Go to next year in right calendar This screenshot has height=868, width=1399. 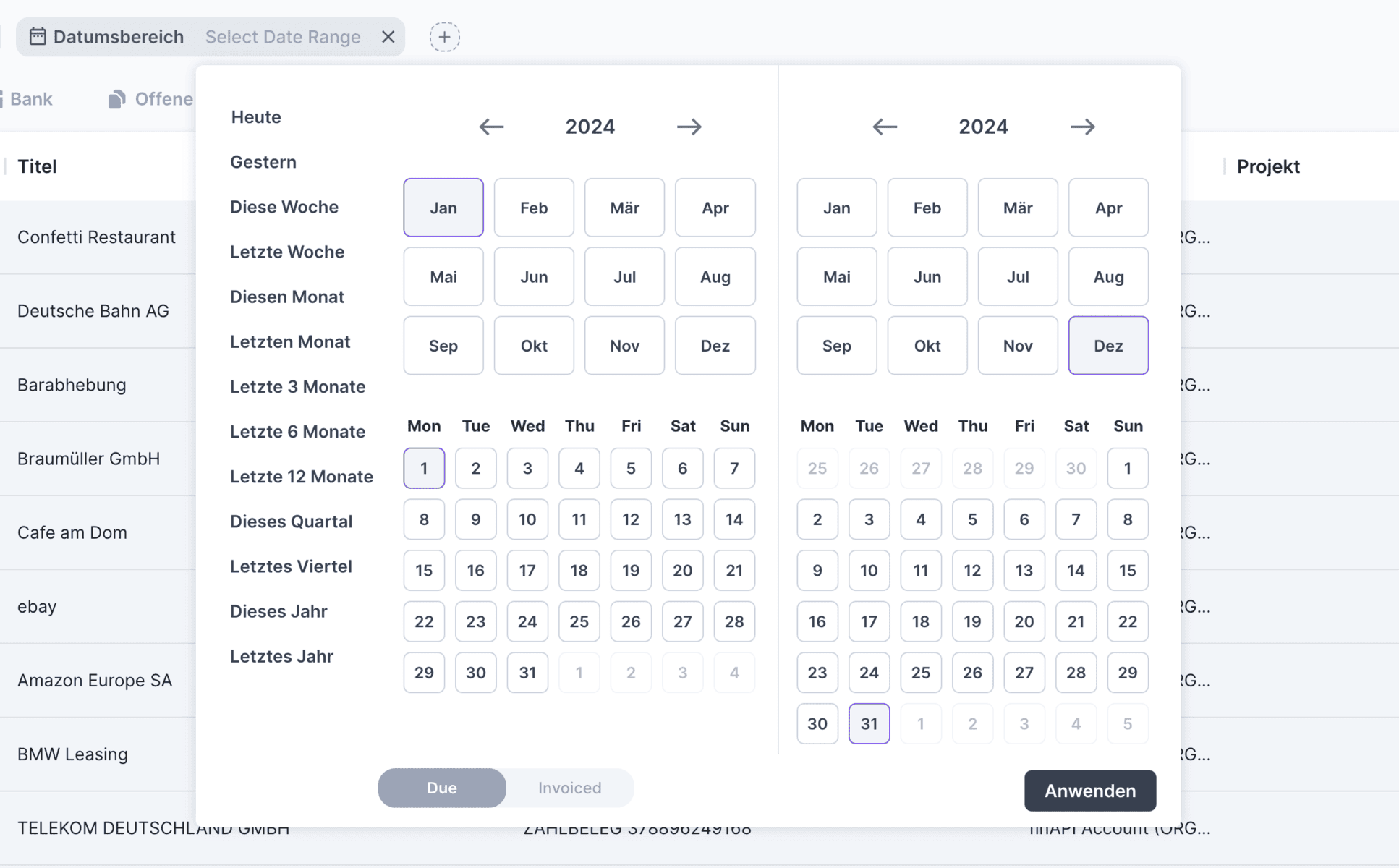[x=1082, y=127]
